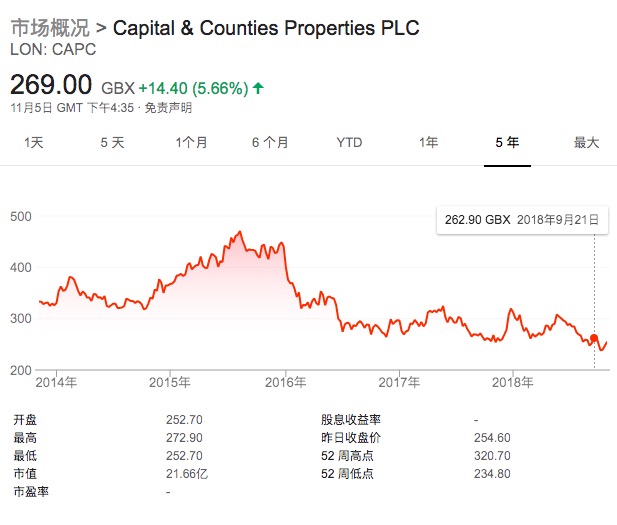617x525 pixels.
Task: Click the Capital & Counties Properties PLC title
Action: [266, 27]
